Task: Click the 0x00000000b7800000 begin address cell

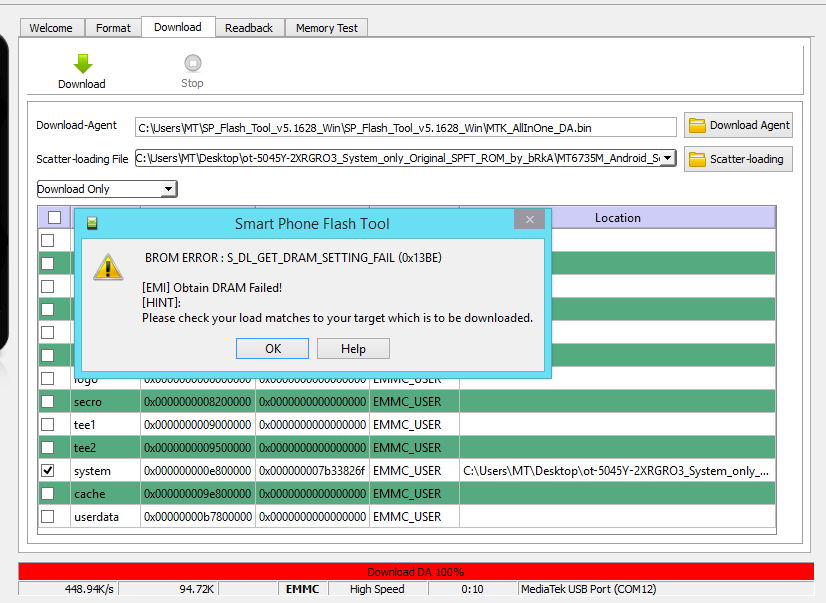Action: click(198, 517)
